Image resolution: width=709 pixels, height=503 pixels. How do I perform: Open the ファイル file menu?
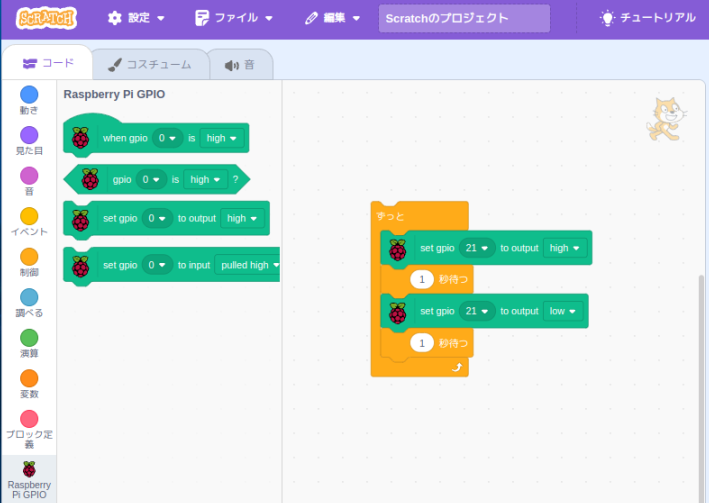point(234,18)
